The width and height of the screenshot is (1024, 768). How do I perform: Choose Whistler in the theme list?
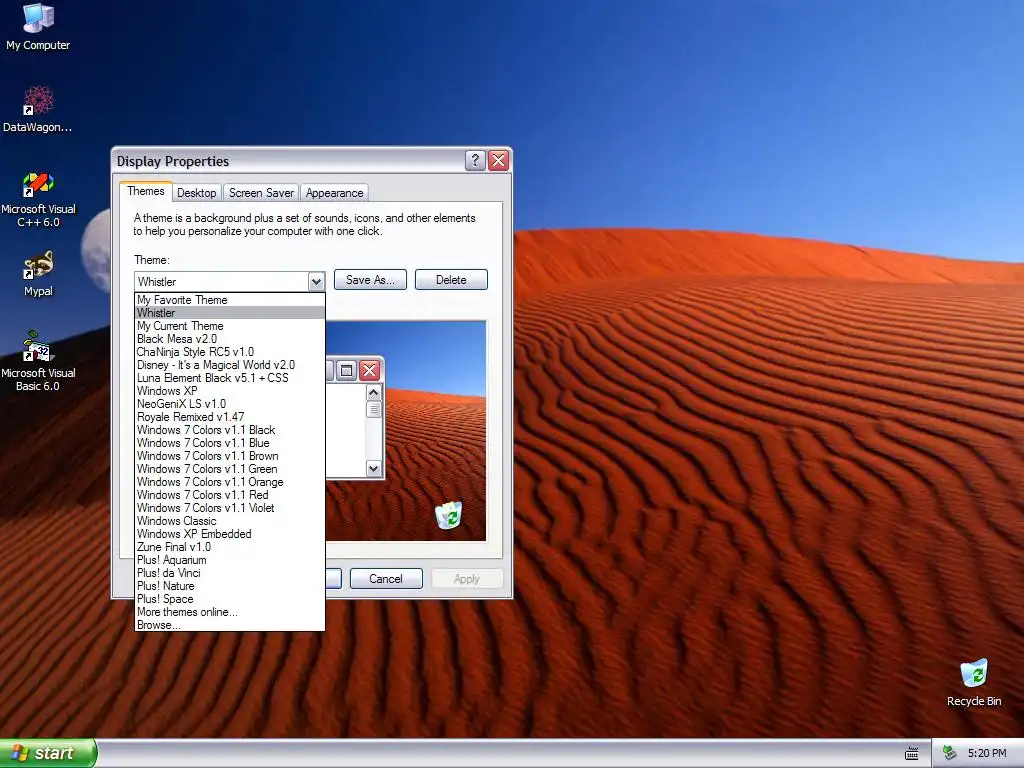pyautogui.click(x=230, y=313)
